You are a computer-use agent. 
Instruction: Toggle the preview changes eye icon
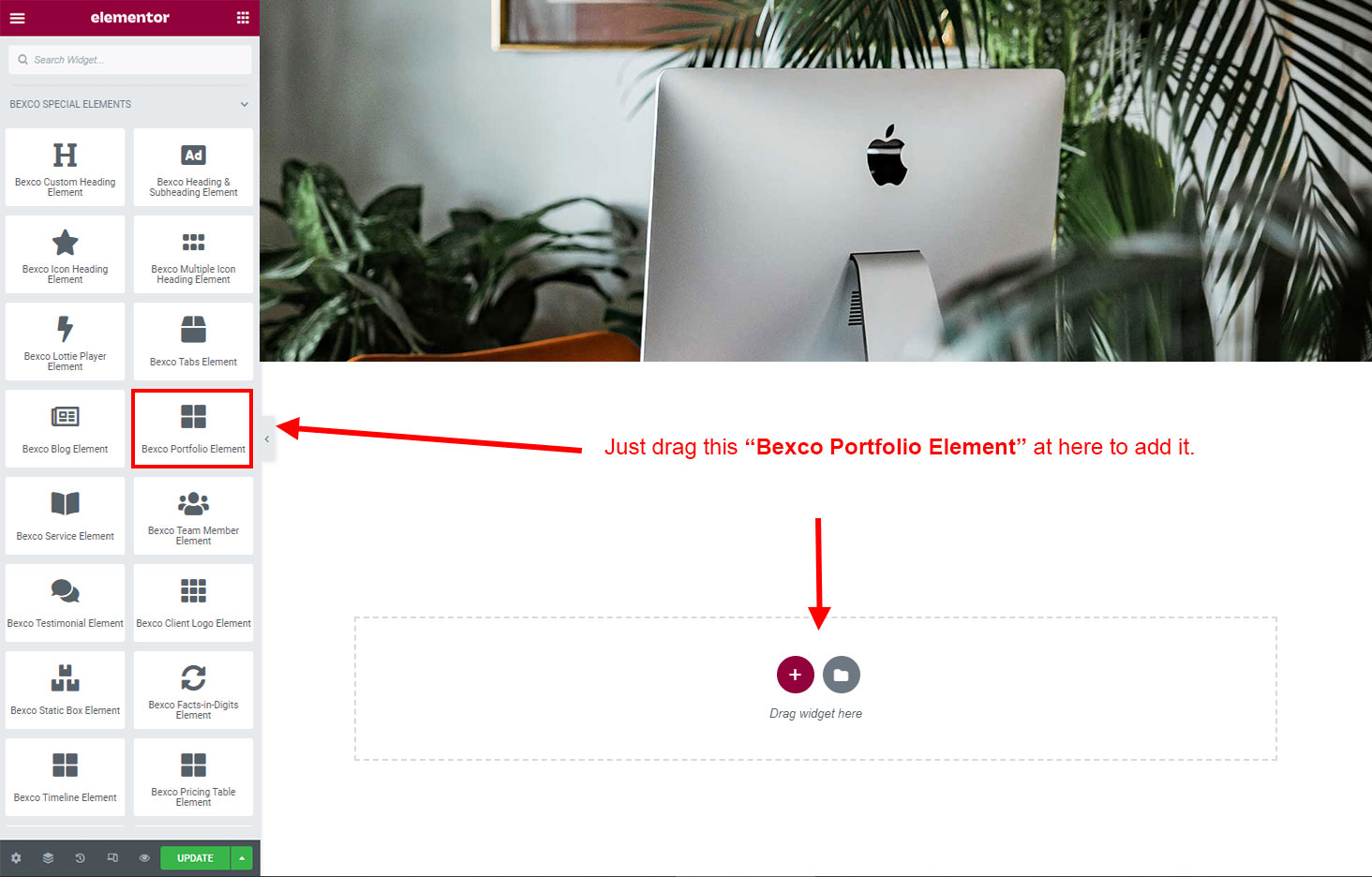click(x=144, y=858)
